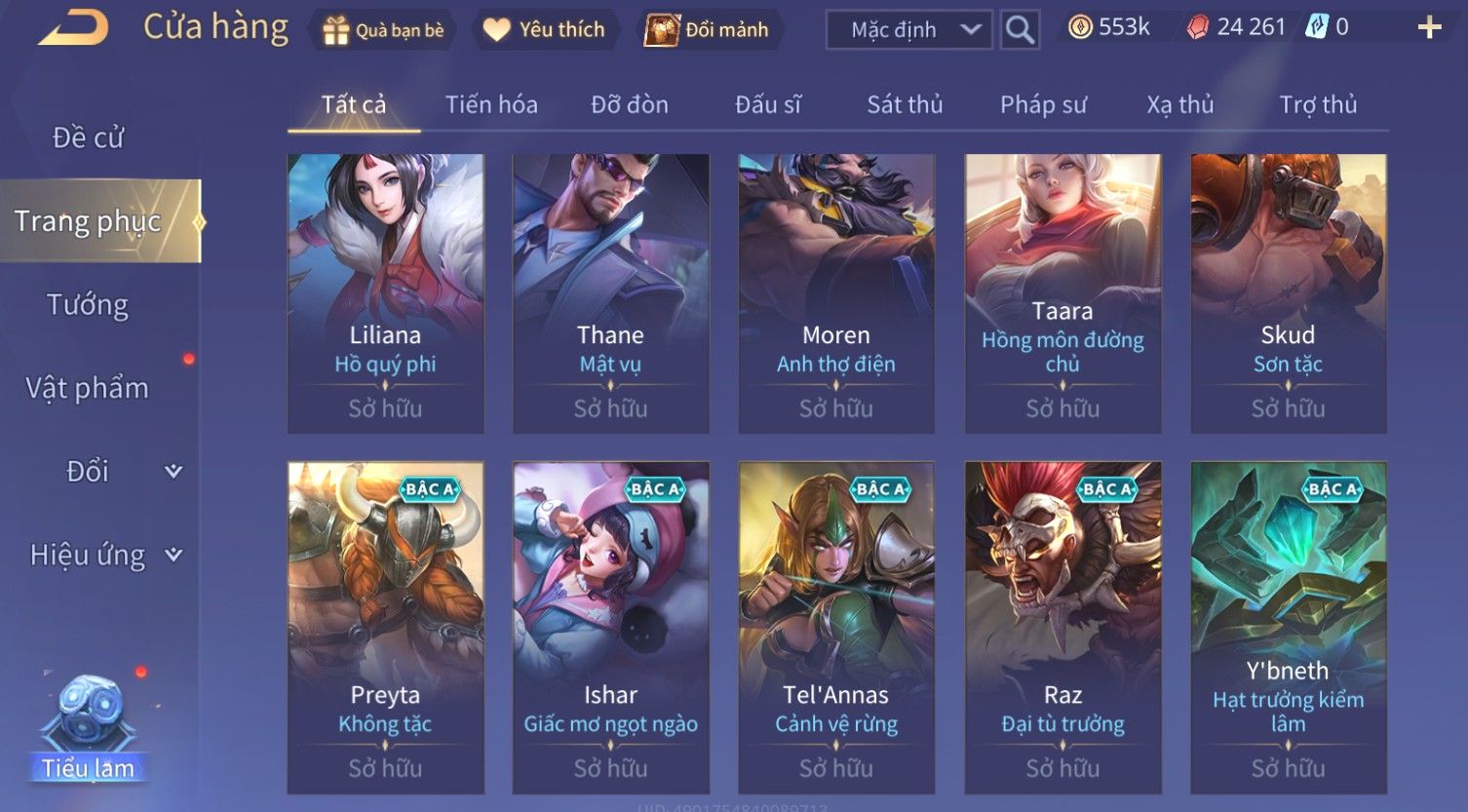Open Đổi mảnh chest icon

pos(662,30)
